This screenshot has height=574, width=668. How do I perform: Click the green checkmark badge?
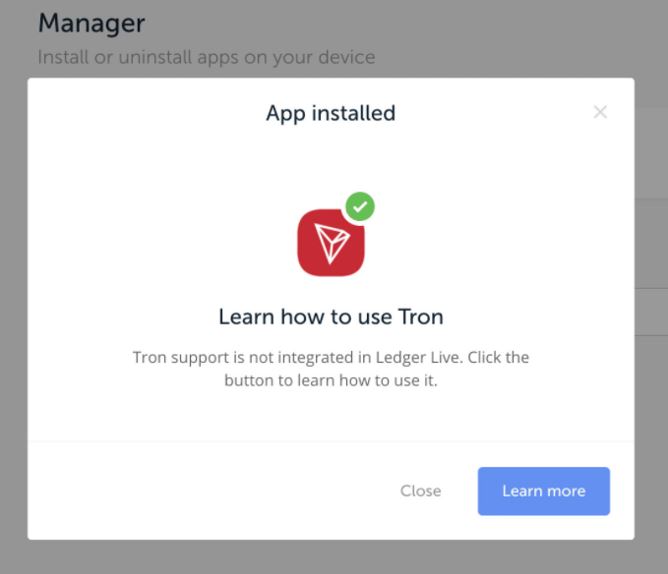click(360, 207)
